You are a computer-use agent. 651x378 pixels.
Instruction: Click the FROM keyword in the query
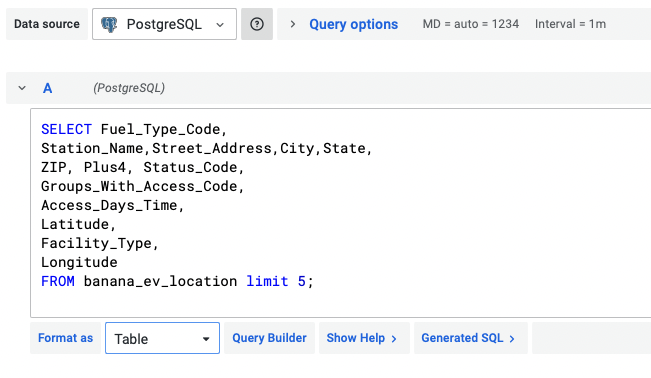58,281
